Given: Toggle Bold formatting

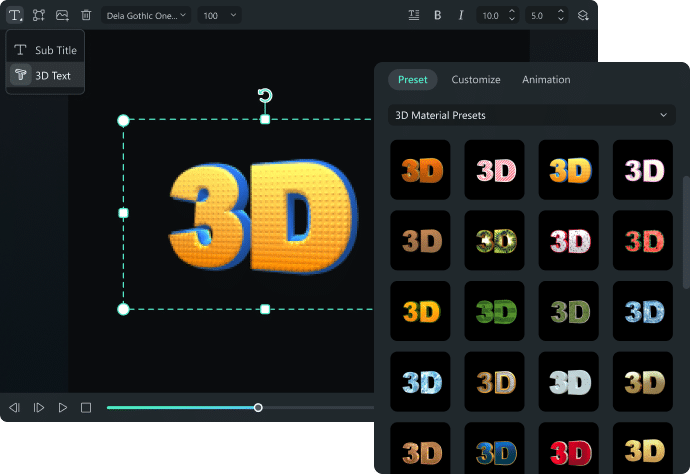Looking at the screenshot, I should pyautogui.click(x=437, y=15).
